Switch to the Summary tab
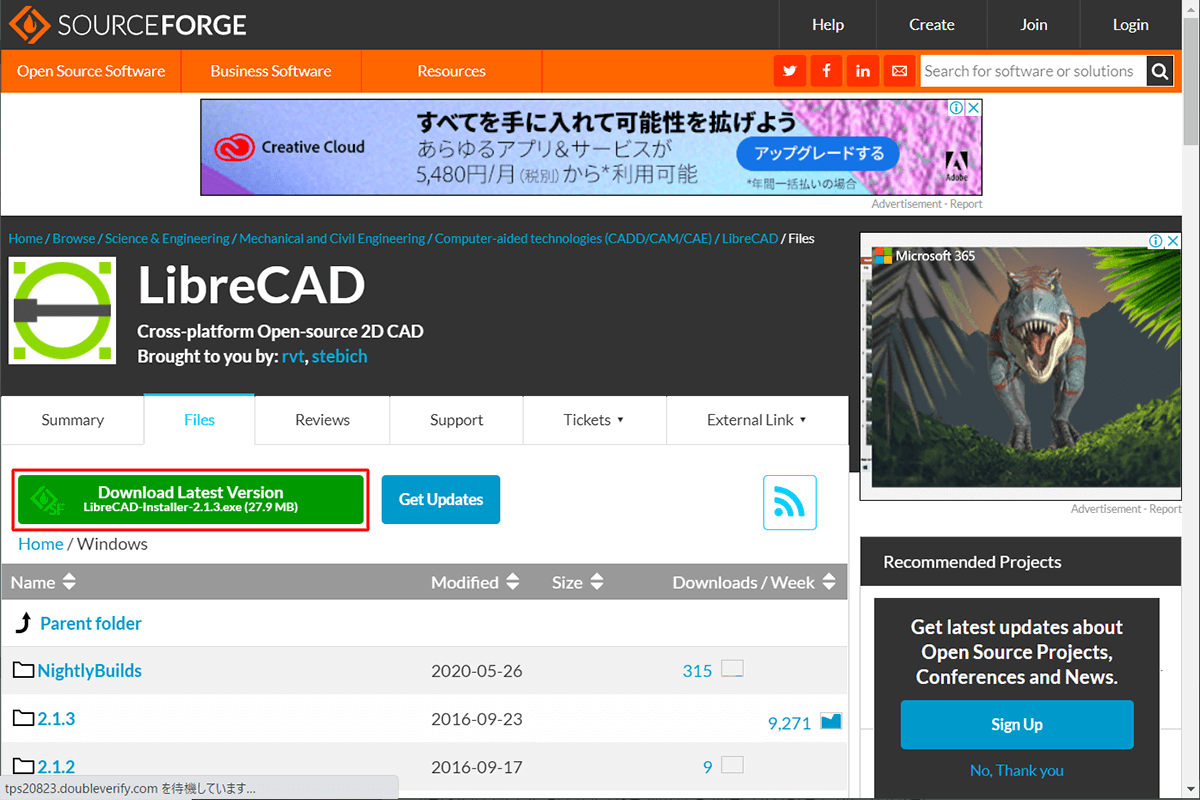 (x=72, y=420)
